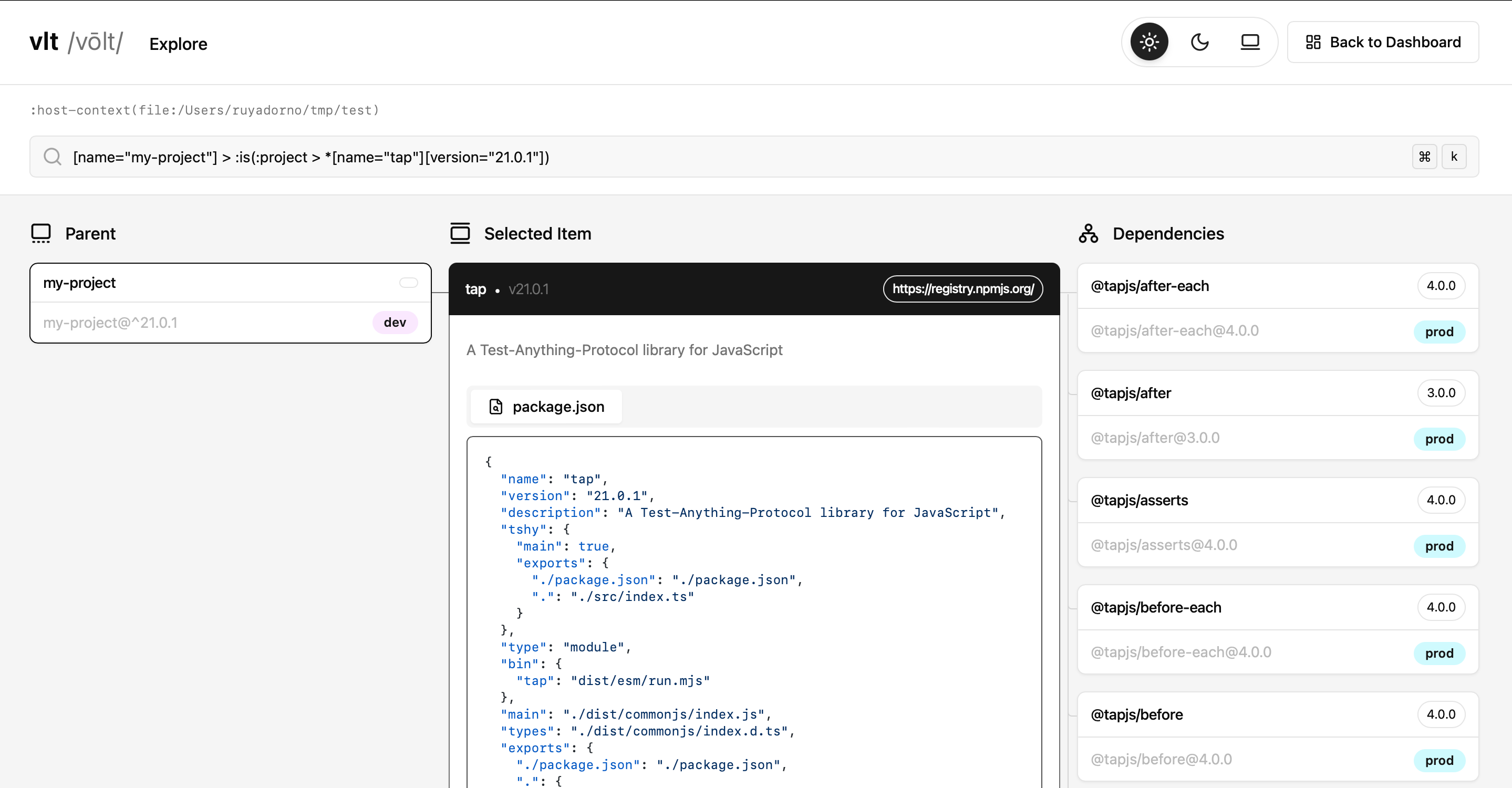Click the 3.0.0 version badge
Viewport: 1512px width, 788px height.
pos(1441,393)
